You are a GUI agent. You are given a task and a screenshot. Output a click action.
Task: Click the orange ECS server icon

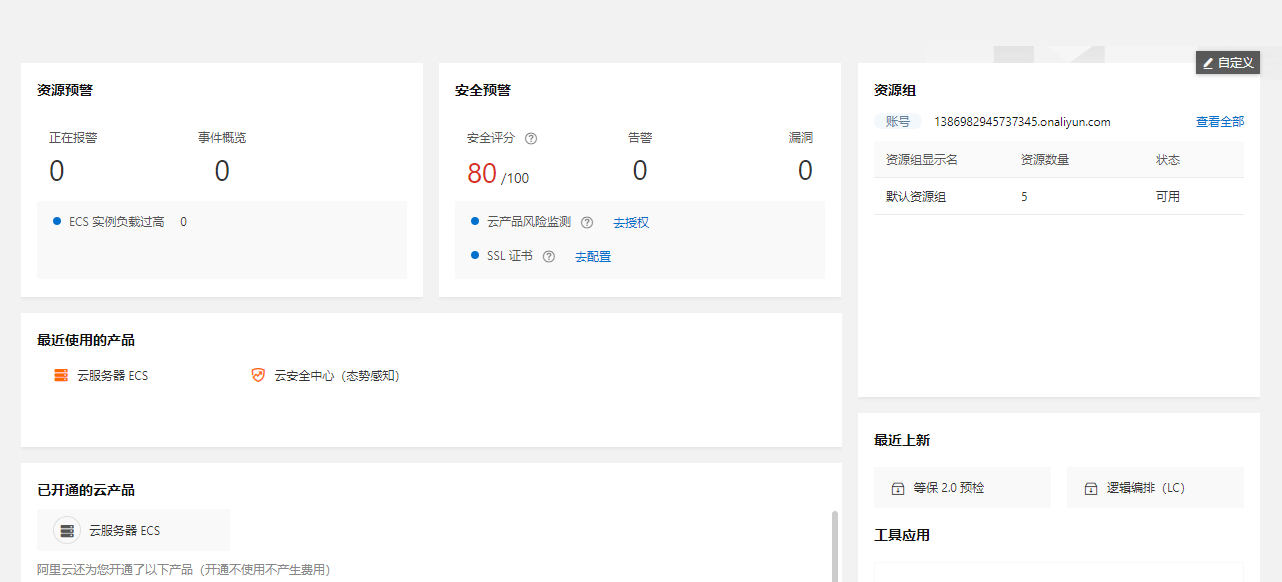click(x=61, y=375)
